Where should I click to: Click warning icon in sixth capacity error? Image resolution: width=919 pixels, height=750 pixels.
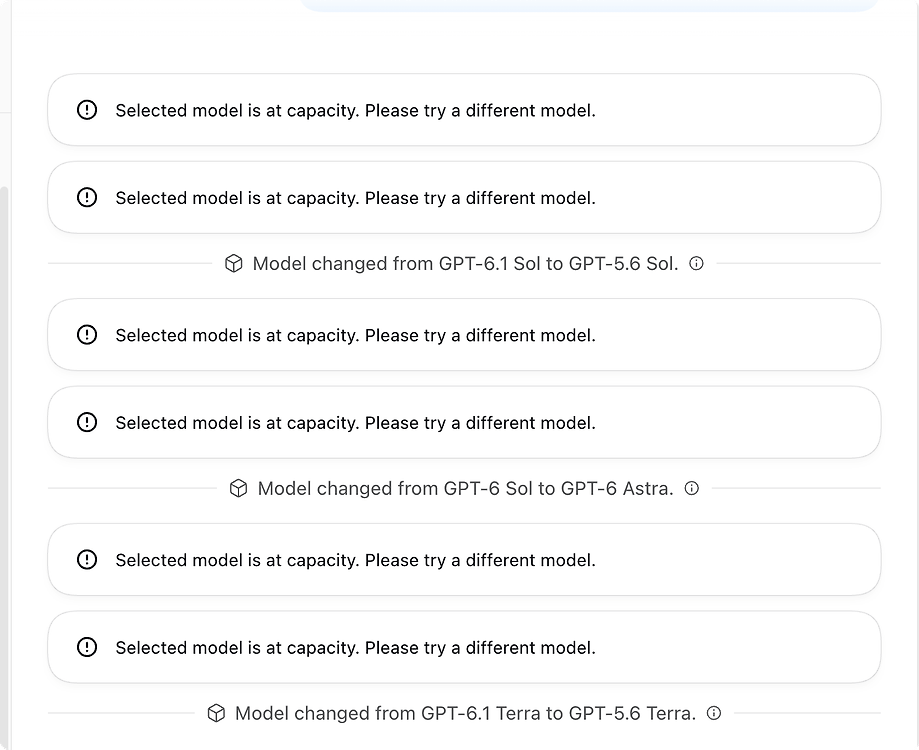pyautogui.click(x=87, y=647)
